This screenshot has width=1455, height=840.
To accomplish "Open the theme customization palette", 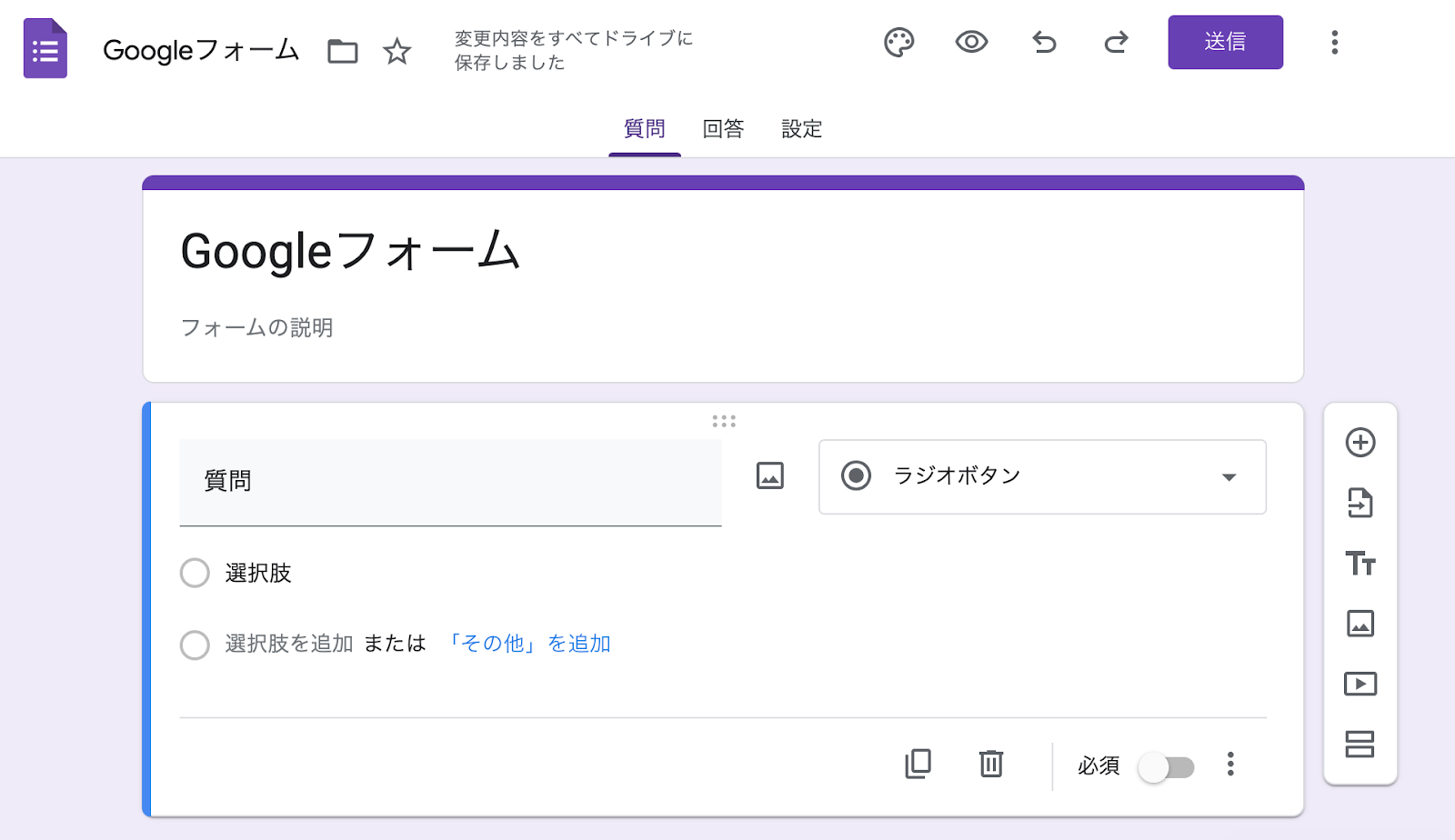I will pyautogui.click(x=898, y=42).
